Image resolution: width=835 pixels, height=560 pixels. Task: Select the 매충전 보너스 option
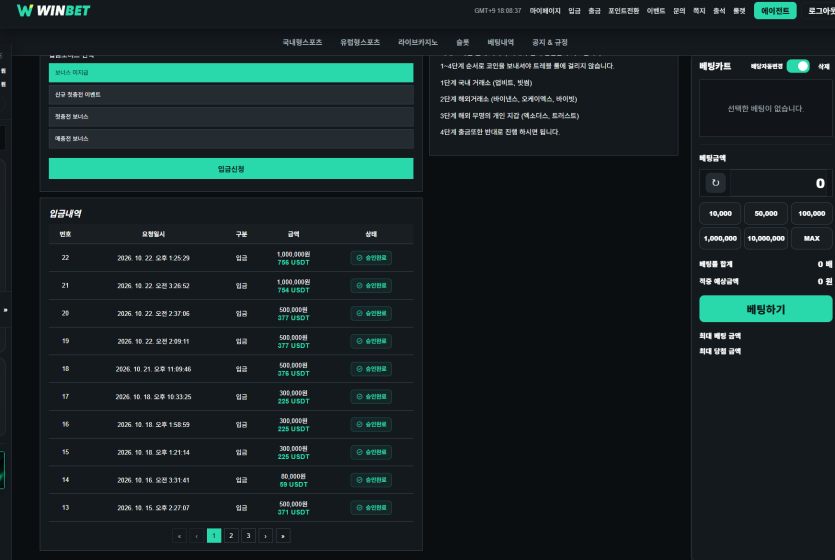tap(231, 138)
